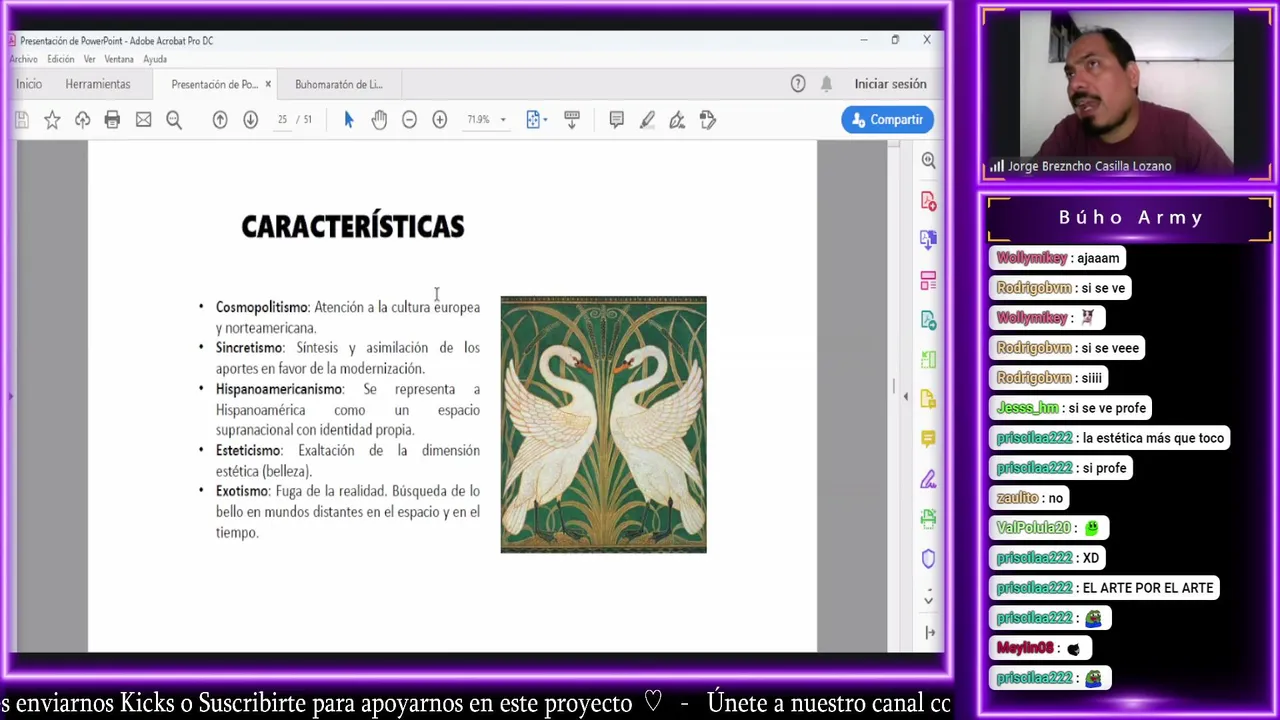Click the word Hispanoamericanismo bullet
Screen dimensions: 1280x720
point(279,389)
